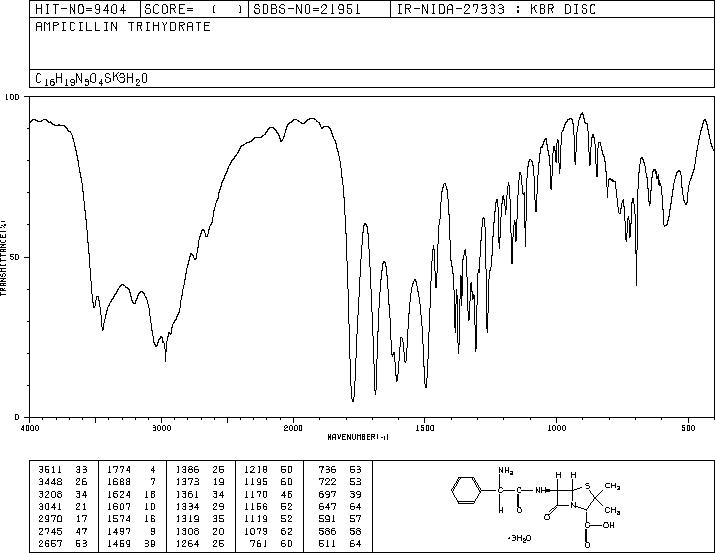715x553 pixels.
Task: Click the OH group of the carboxylic acid
Action: 608,525
